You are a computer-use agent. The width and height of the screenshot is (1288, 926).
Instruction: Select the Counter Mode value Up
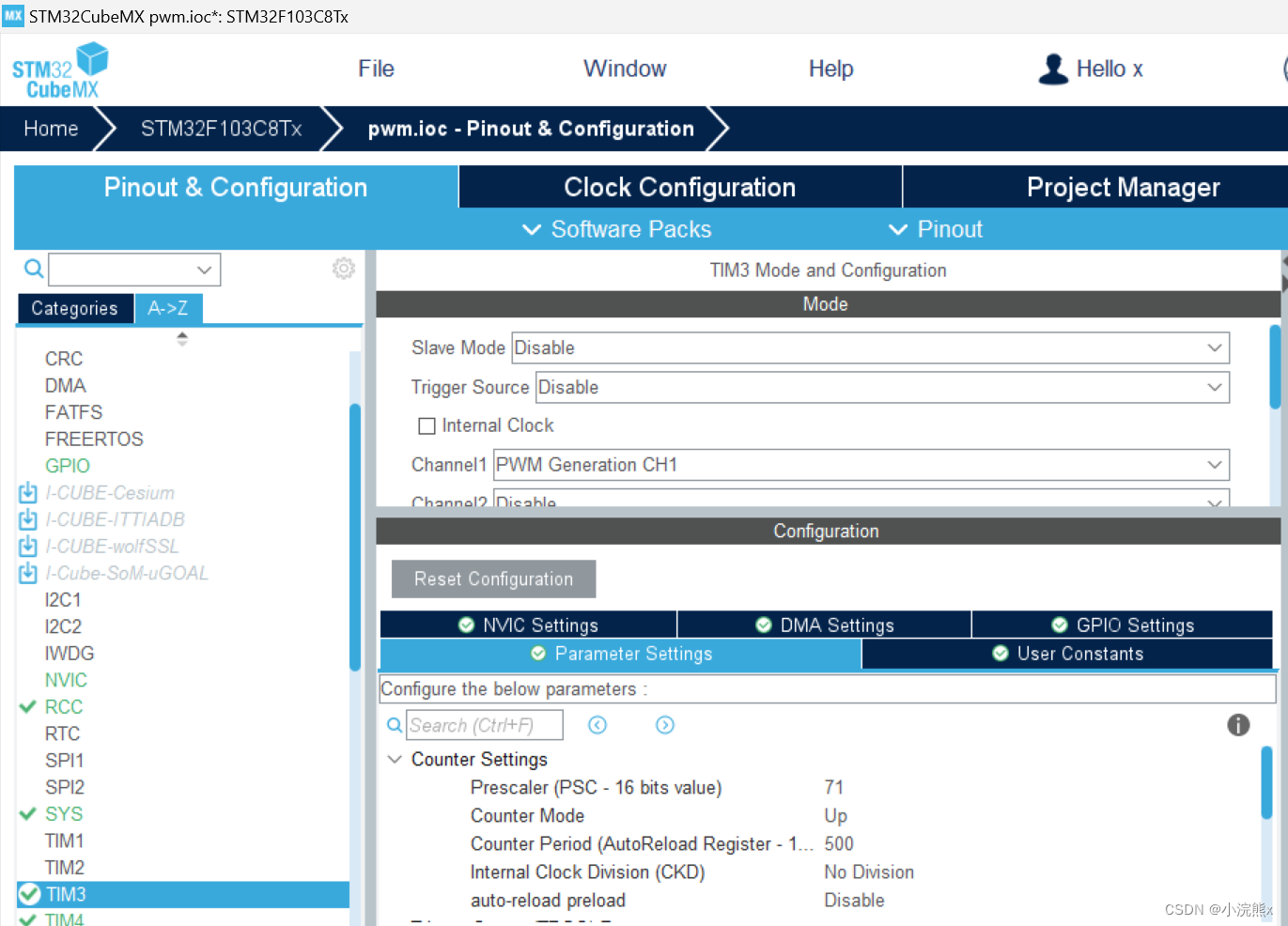point(836,815)
